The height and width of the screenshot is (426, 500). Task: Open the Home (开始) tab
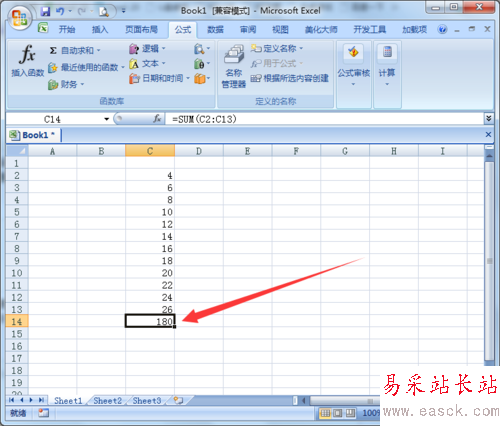point(67,30)
